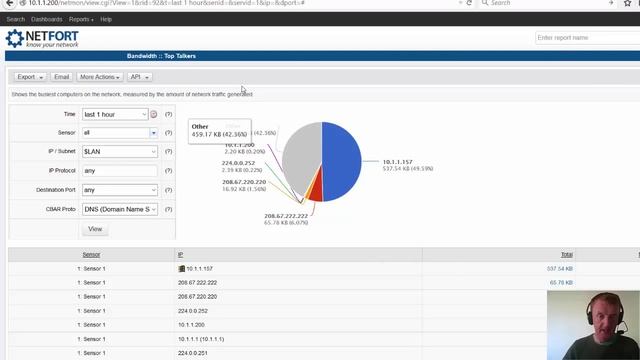Open the Dashboards menu item

47,19
